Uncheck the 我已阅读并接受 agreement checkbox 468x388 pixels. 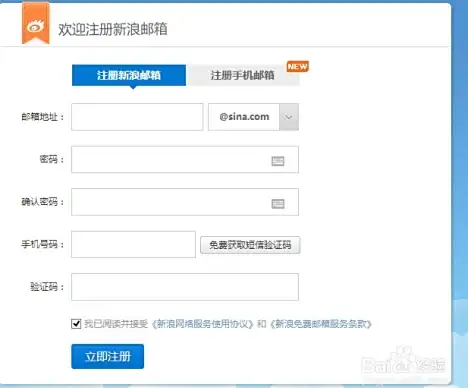tap(76, 323)
